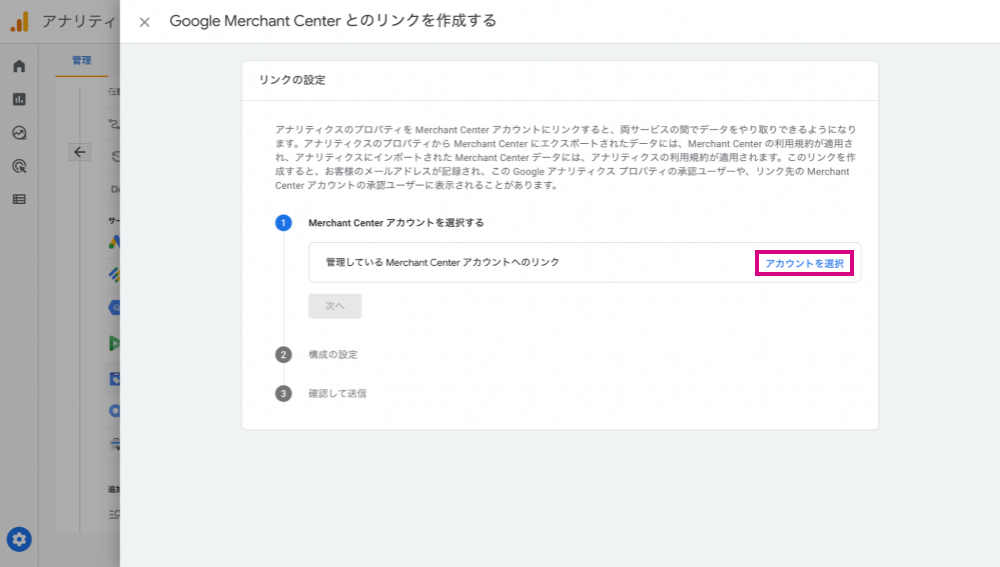Select step 3 確認して送信
Screen dimensions: 1000x567
[337, 394]
